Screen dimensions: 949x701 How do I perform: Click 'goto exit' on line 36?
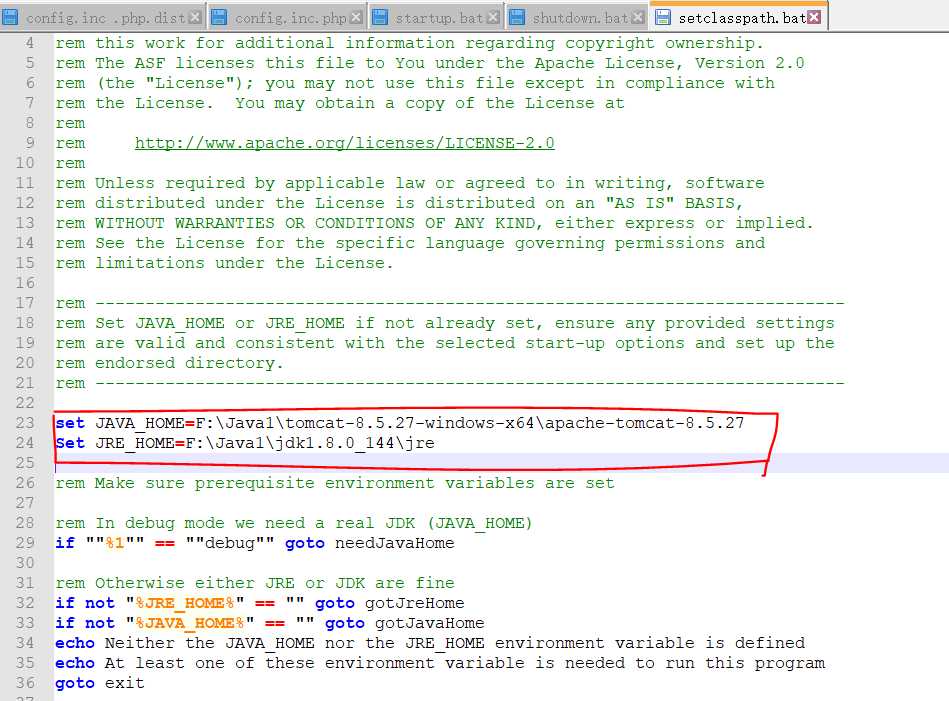(100, 683)
